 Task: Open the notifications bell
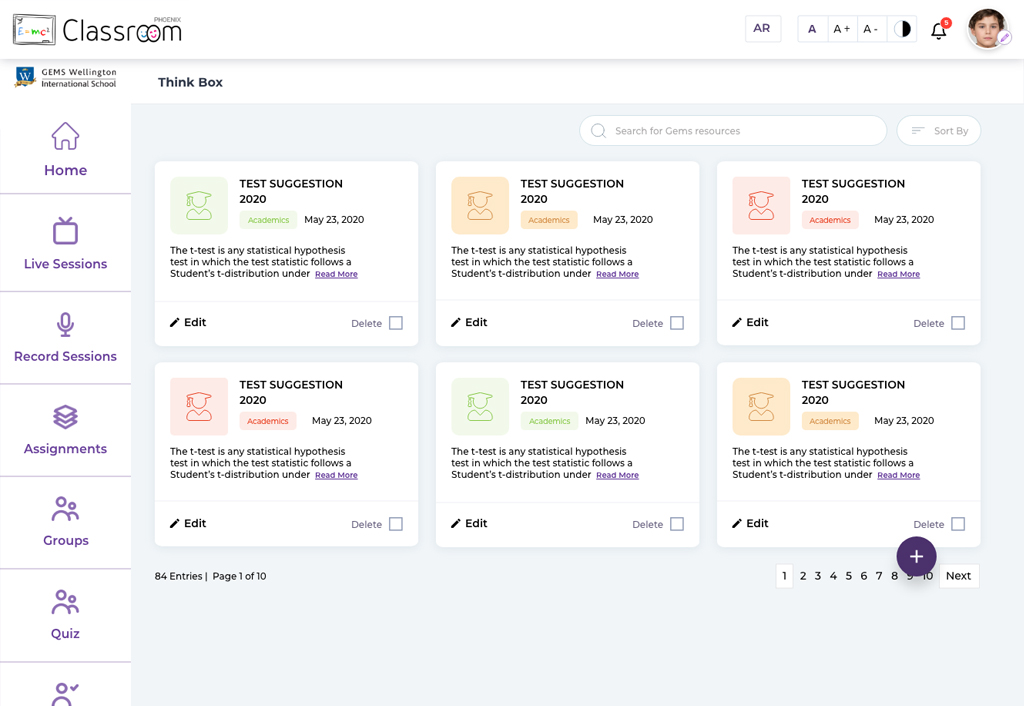(938, 30)
